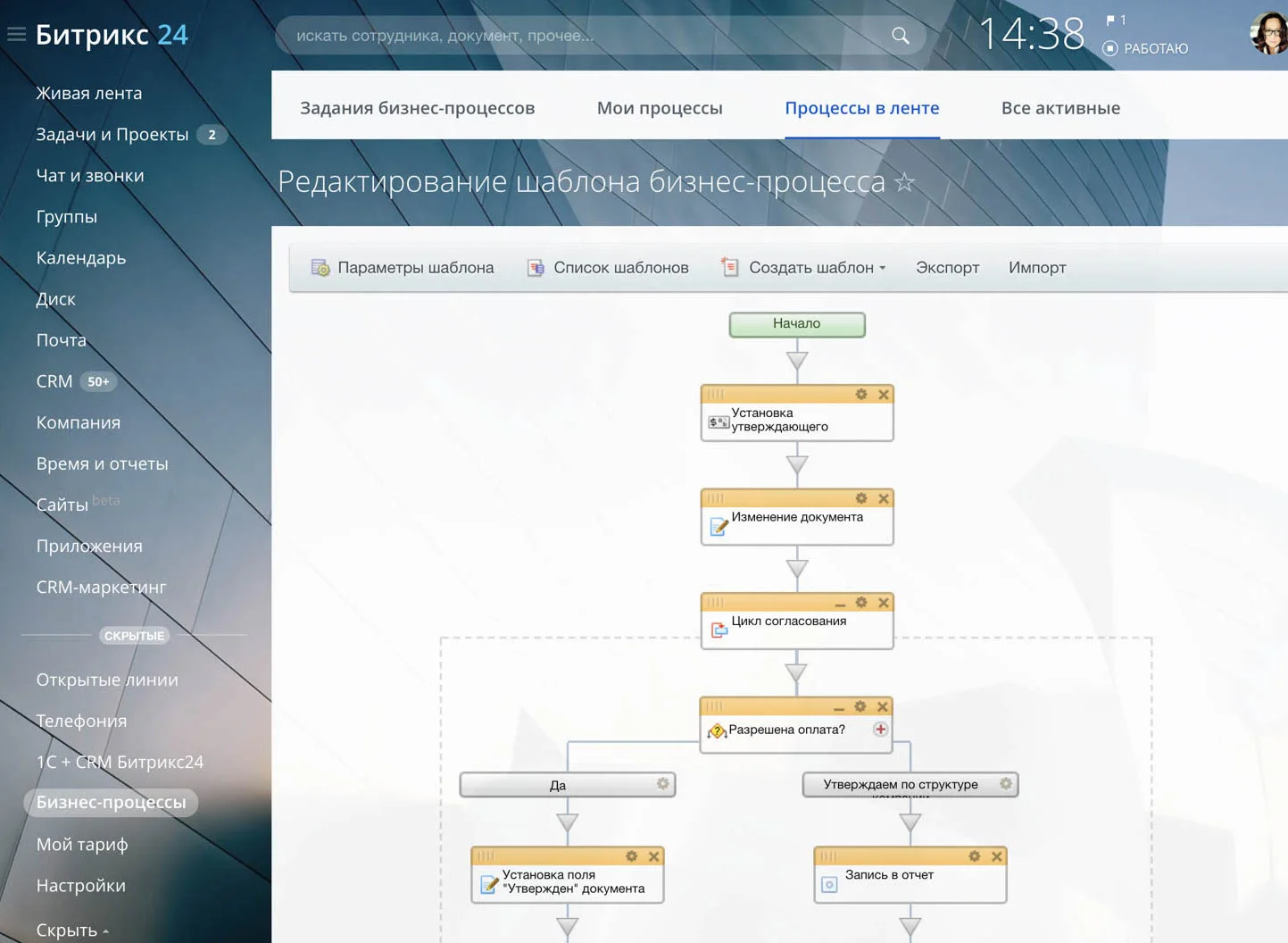Collapse the Цикл согласования block
This screenshot has height=943, width=1288.
coord(840,604)
